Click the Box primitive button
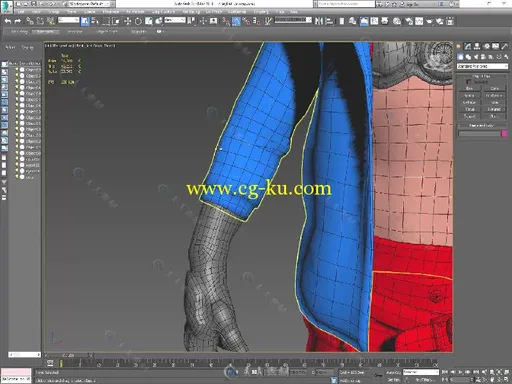 click(469, 88)
